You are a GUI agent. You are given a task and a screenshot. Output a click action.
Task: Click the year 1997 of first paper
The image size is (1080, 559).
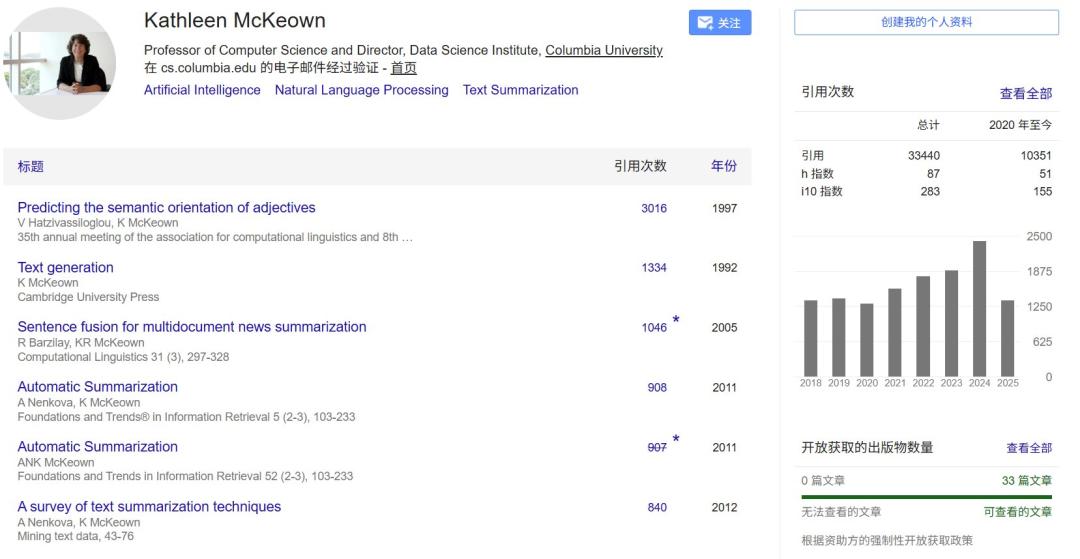tap(725, 208)
